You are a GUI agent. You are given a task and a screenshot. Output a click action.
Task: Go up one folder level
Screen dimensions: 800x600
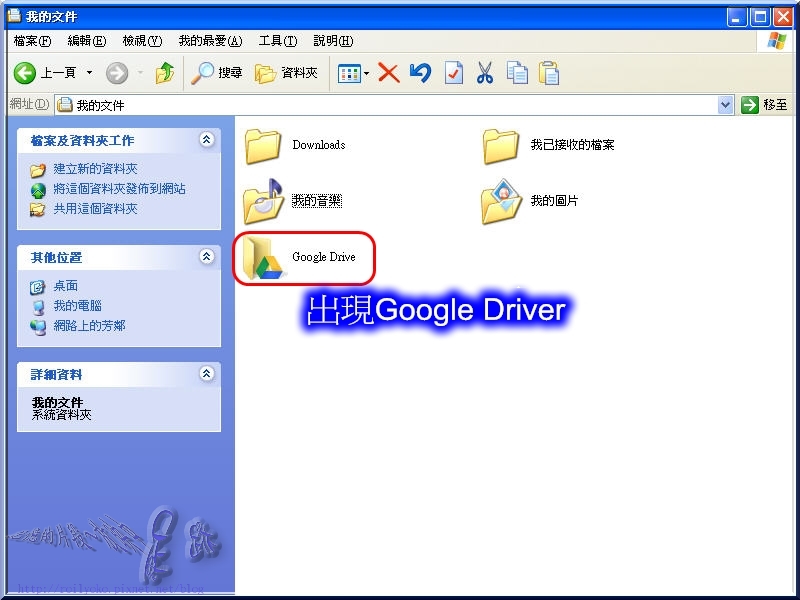(x=165, y=73)
